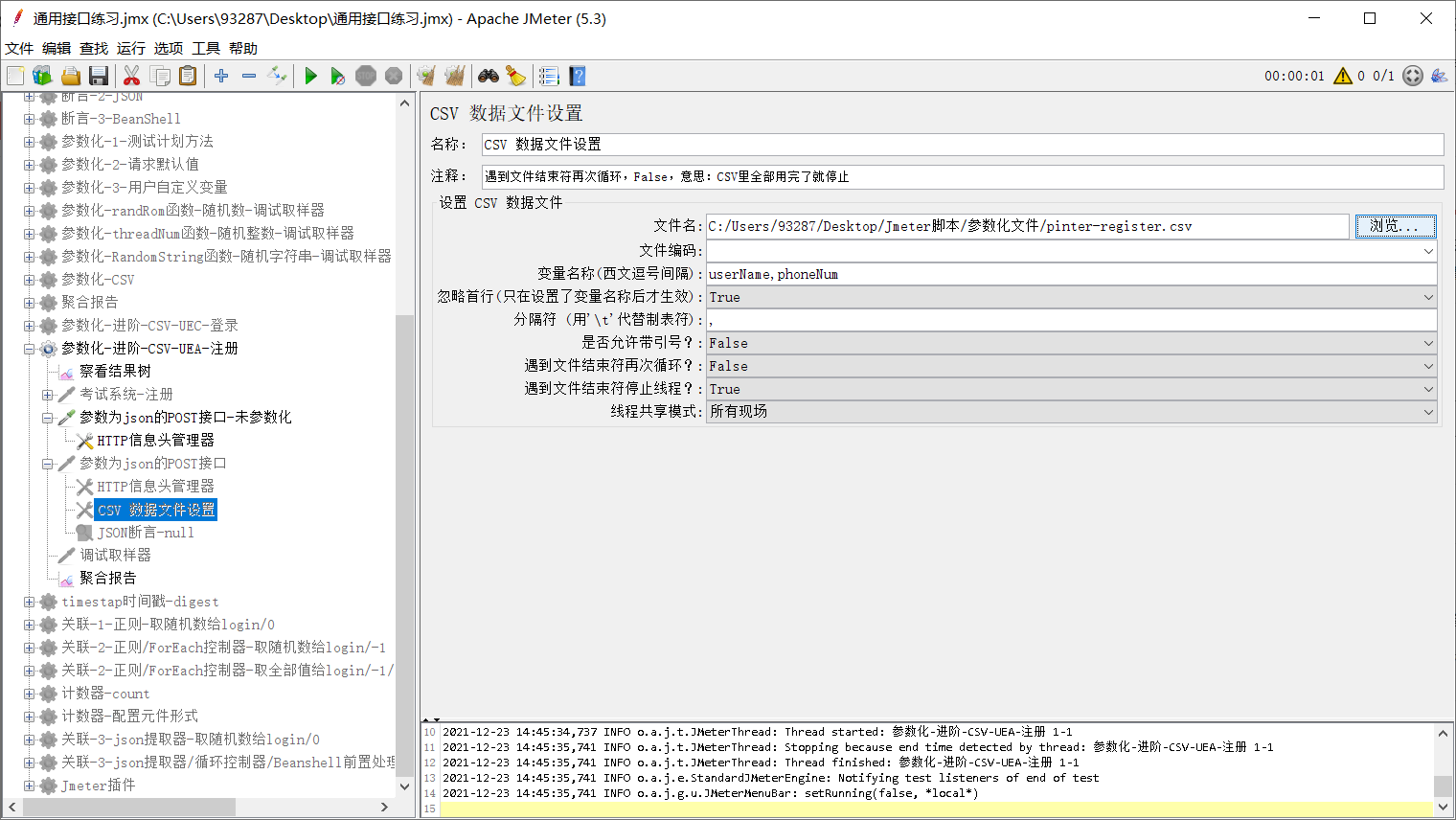Screen dimensions: 1456x820
Task: Open 编辑 menu
Action: click(57, 48)
